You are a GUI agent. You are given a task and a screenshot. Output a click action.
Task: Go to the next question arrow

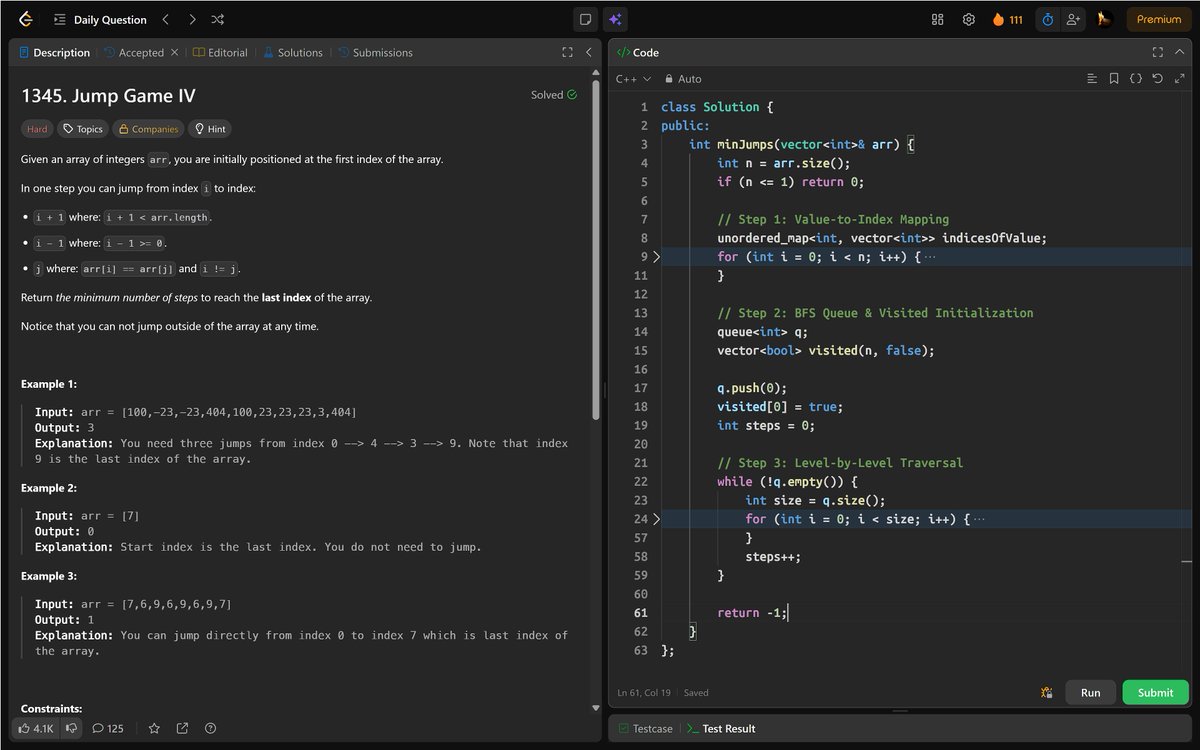192,19
